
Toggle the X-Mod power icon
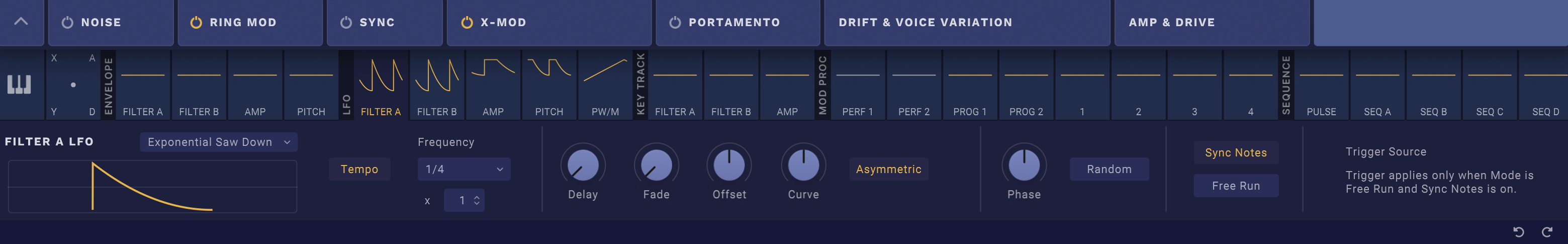point(467,23)
